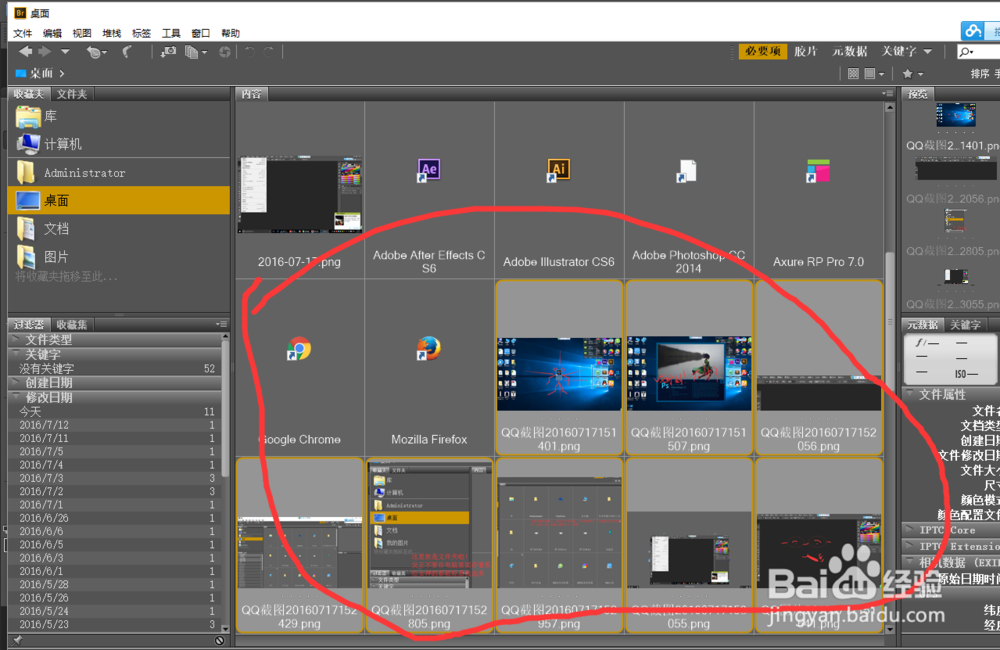
Task: Click the thumbnail quality checkerboard icon
Action: pos(853,74)
